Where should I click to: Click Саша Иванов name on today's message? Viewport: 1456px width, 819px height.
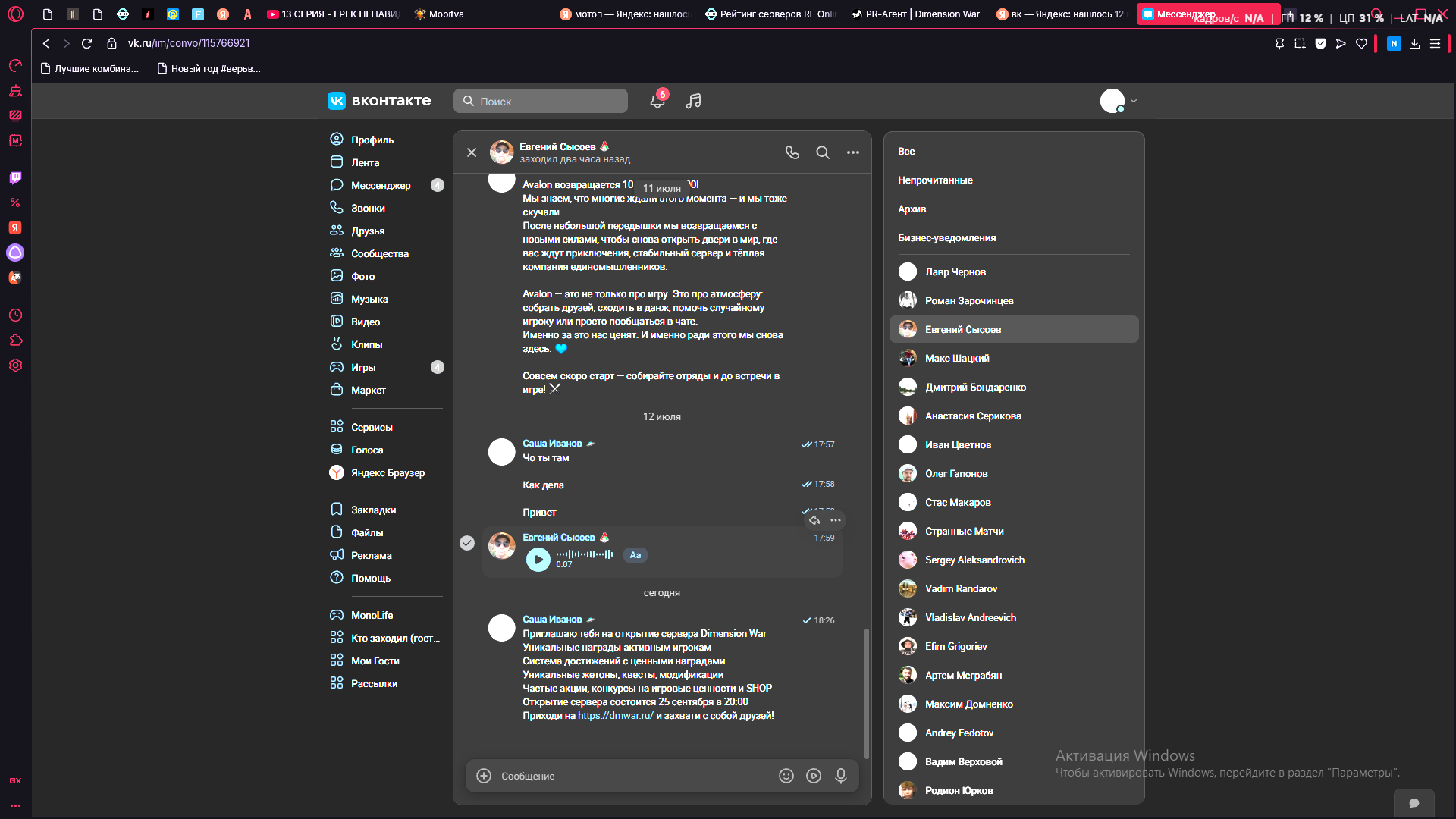tap(552, 620)
